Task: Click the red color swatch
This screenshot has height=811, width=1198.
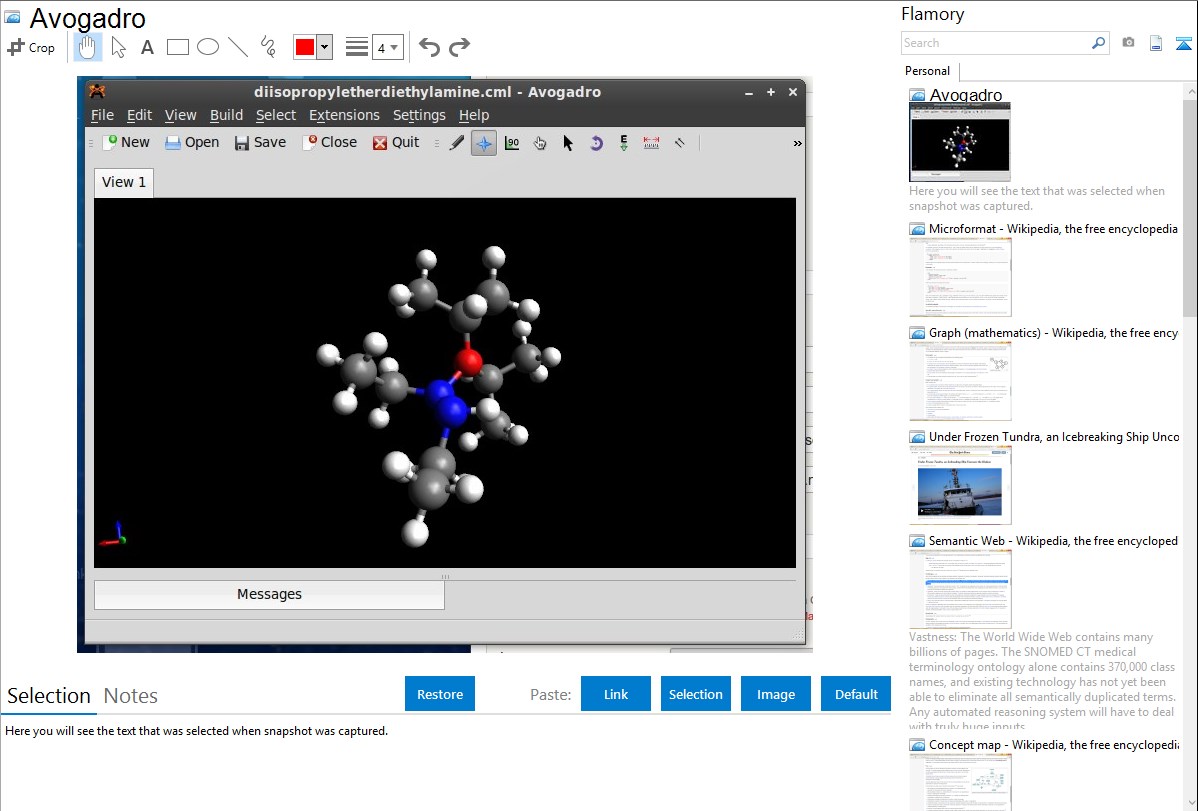Action: coord(305,47)
